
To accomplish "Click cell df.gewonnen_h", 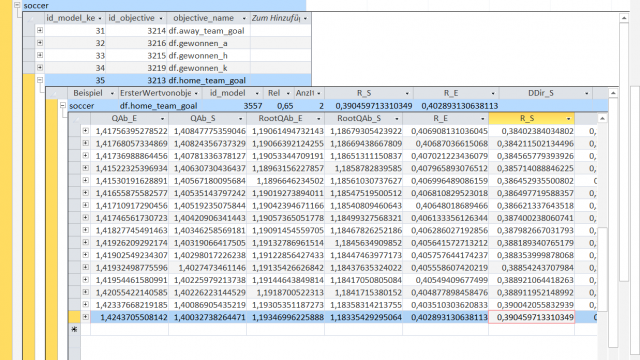I will 208,56.
